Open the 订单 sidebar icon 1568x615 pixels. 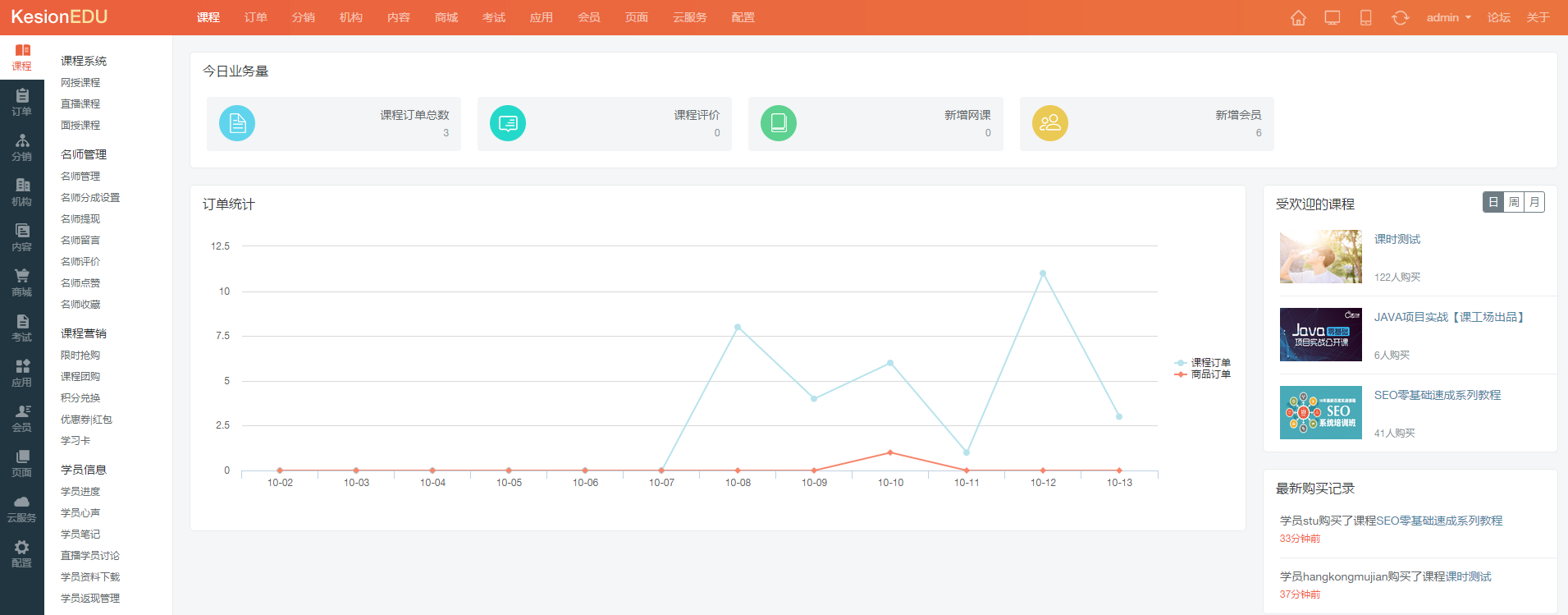tap(22, 102)
